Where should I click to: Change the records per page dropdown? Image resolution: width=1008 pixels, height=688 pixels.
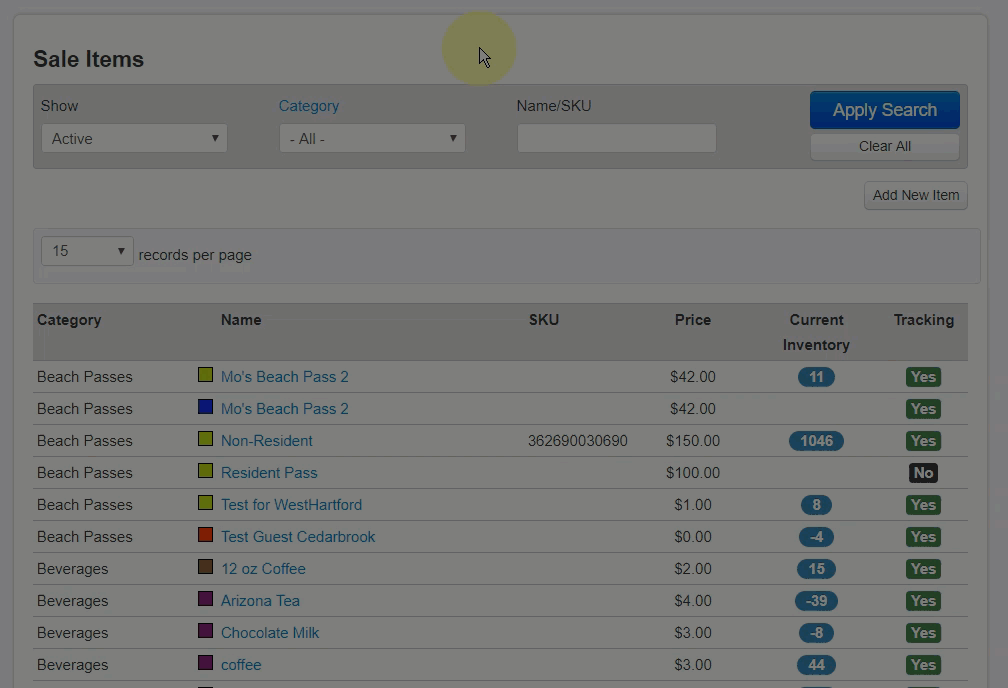click(87, 250)
